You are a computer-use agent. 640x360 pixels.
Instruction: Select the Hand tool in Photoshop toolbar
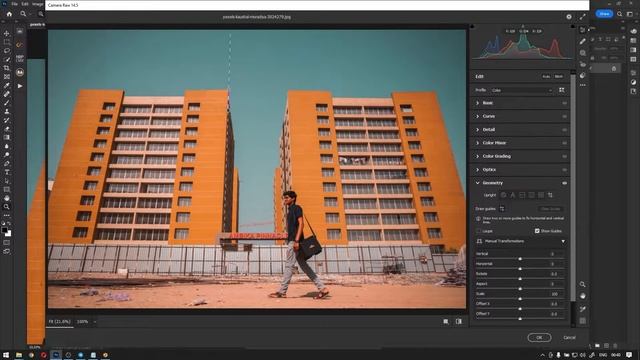(7, 198)
